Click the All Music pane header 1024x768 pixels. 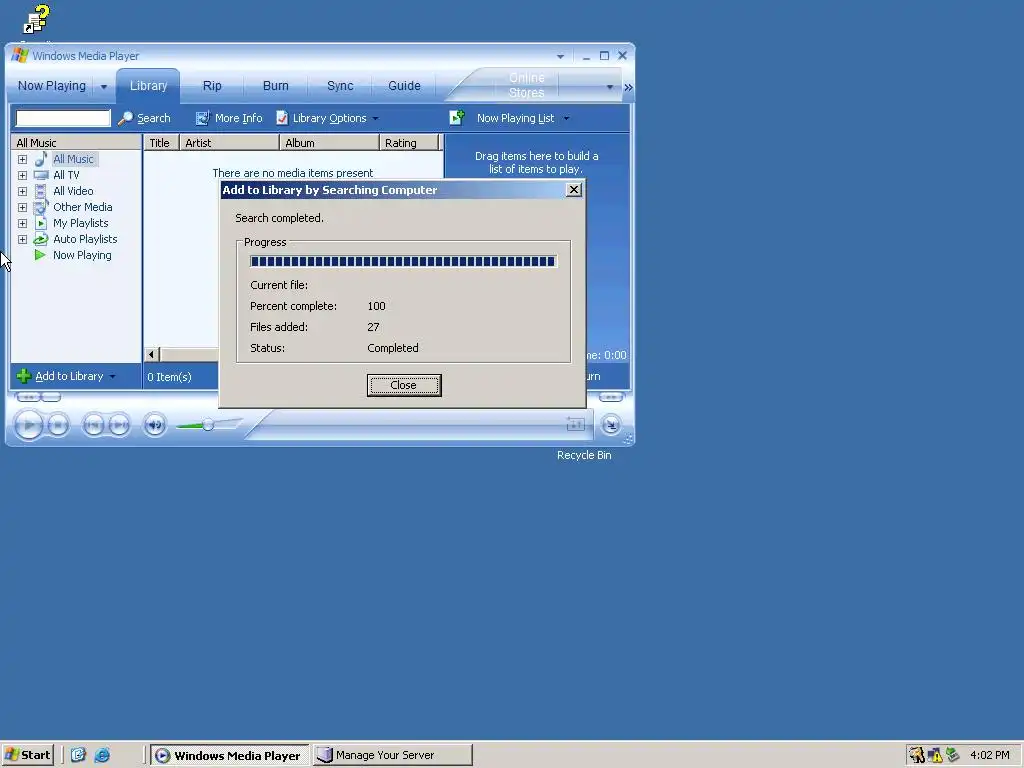click(x=76, y=142)
